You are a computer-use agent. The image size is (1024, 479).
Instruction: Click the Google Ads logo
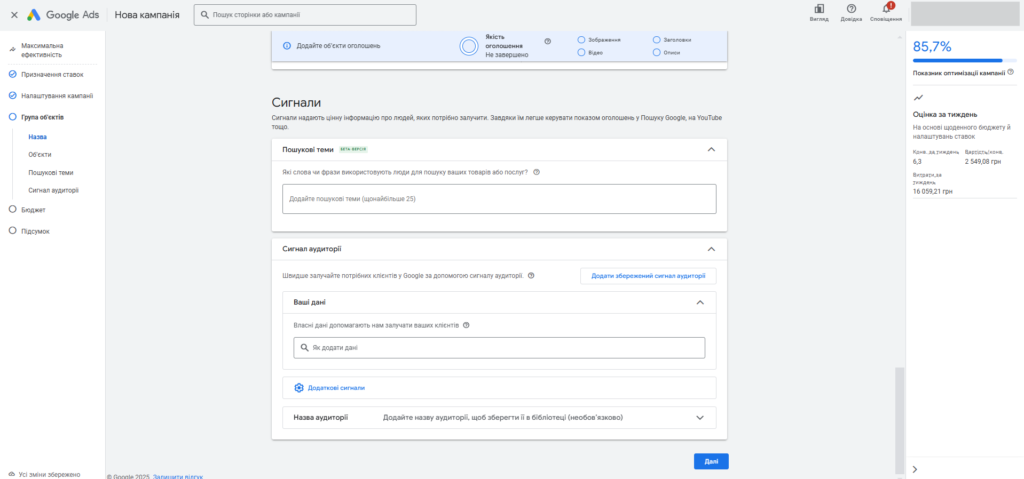pyautogui.click(x=64, y=15)
